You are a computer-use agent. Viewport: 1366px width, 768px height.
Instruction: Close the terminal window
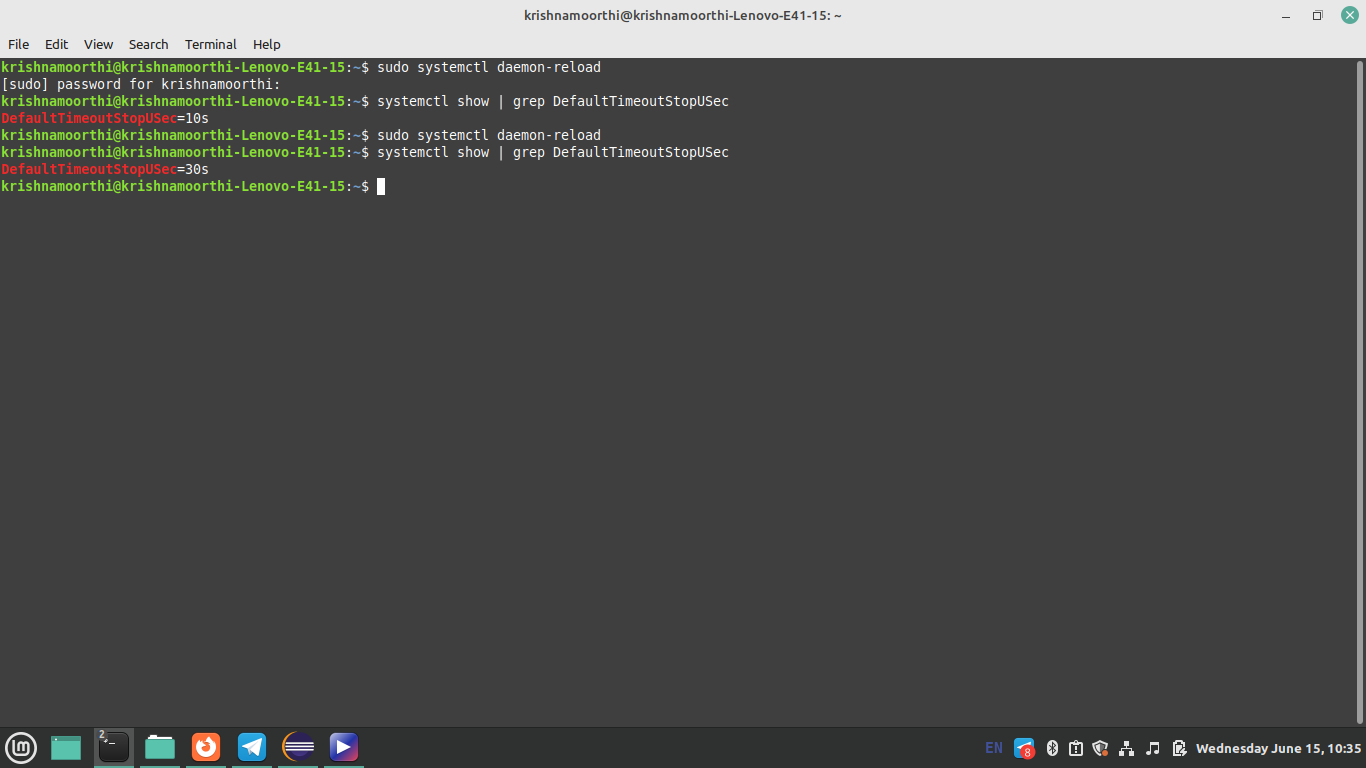click(x=1349, y=15)
